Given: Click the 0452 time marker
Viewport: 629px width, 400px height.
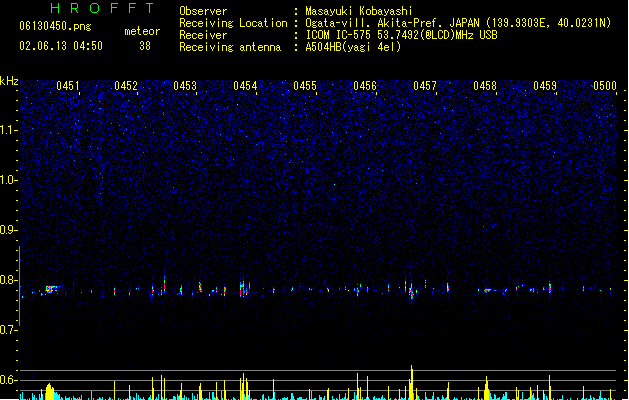Looking at the screenshot, I should click(126, 86).
